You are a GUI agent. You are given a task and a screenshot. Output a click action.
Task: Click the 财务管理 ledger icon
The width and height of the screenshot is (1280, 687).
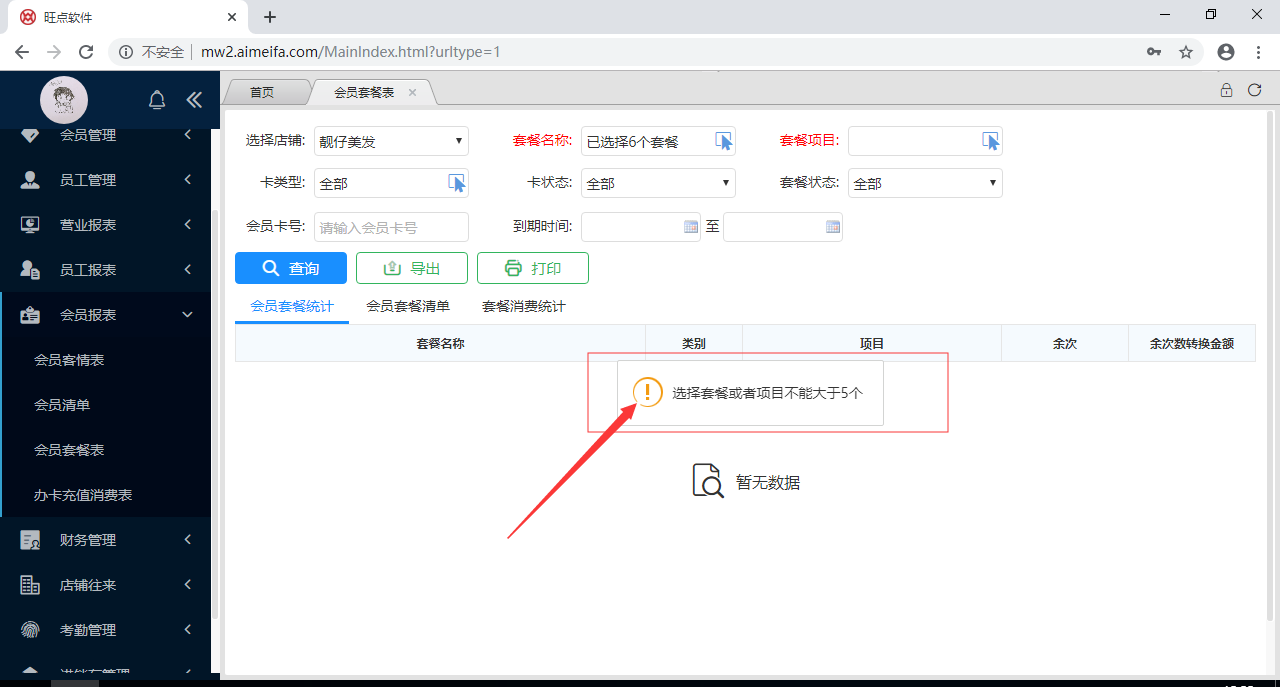tap(30, 540)
